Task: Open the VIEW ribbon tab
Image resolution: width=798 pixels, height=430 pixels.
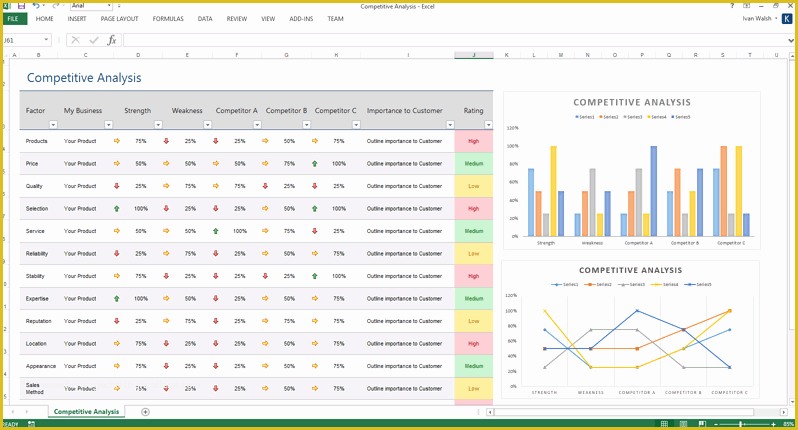Action: tap(268, 19)
